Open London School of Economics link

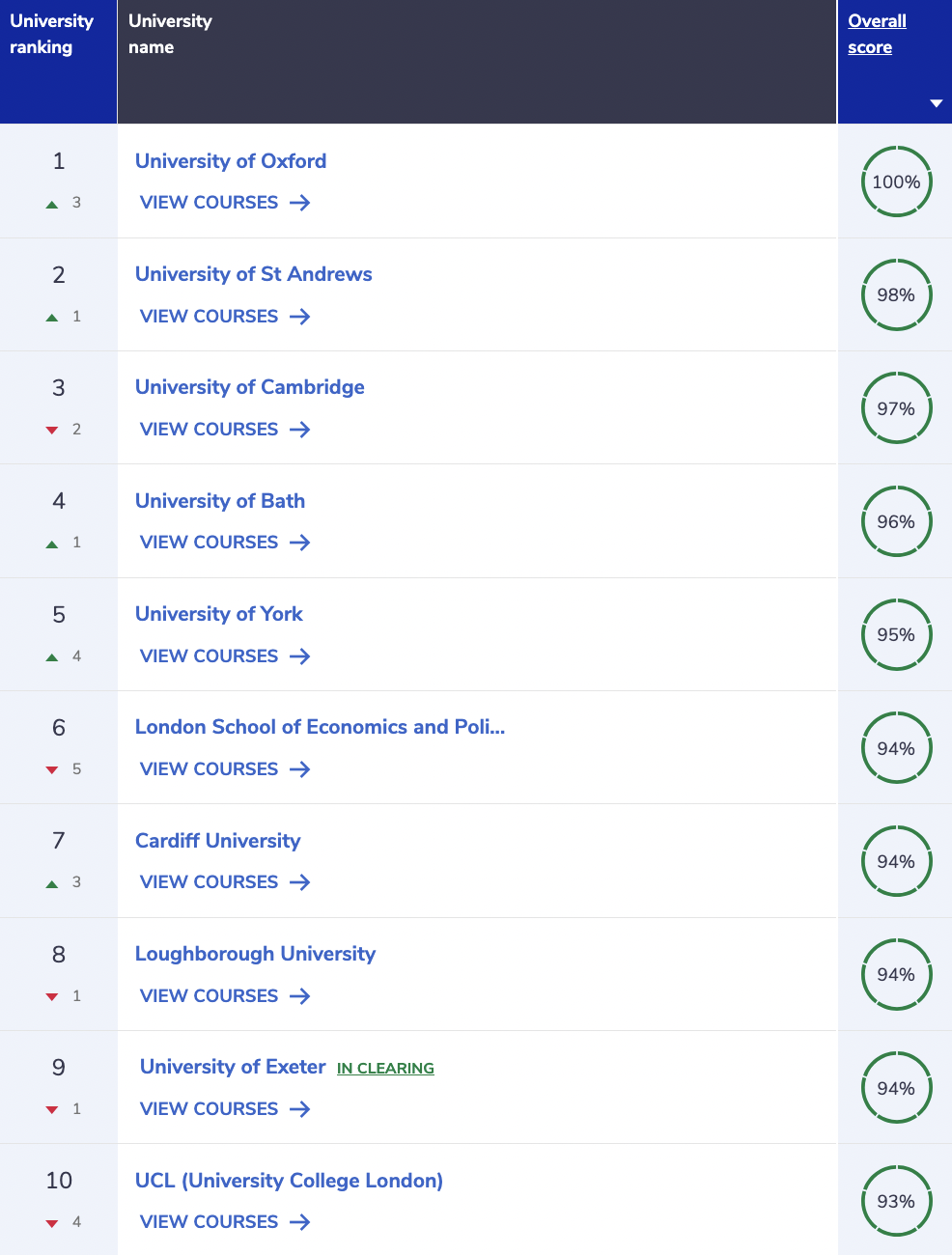[320, 727]
